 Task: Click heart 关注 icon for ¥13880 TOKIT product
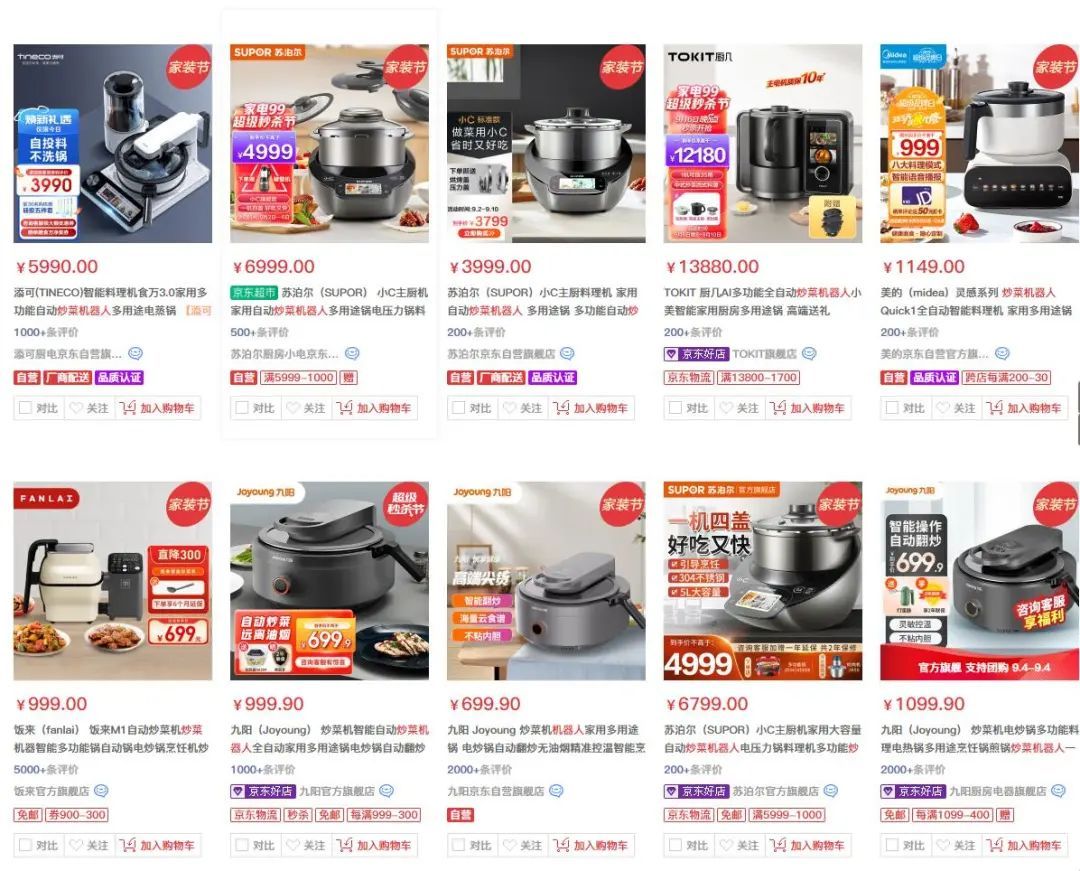point(727,408)
